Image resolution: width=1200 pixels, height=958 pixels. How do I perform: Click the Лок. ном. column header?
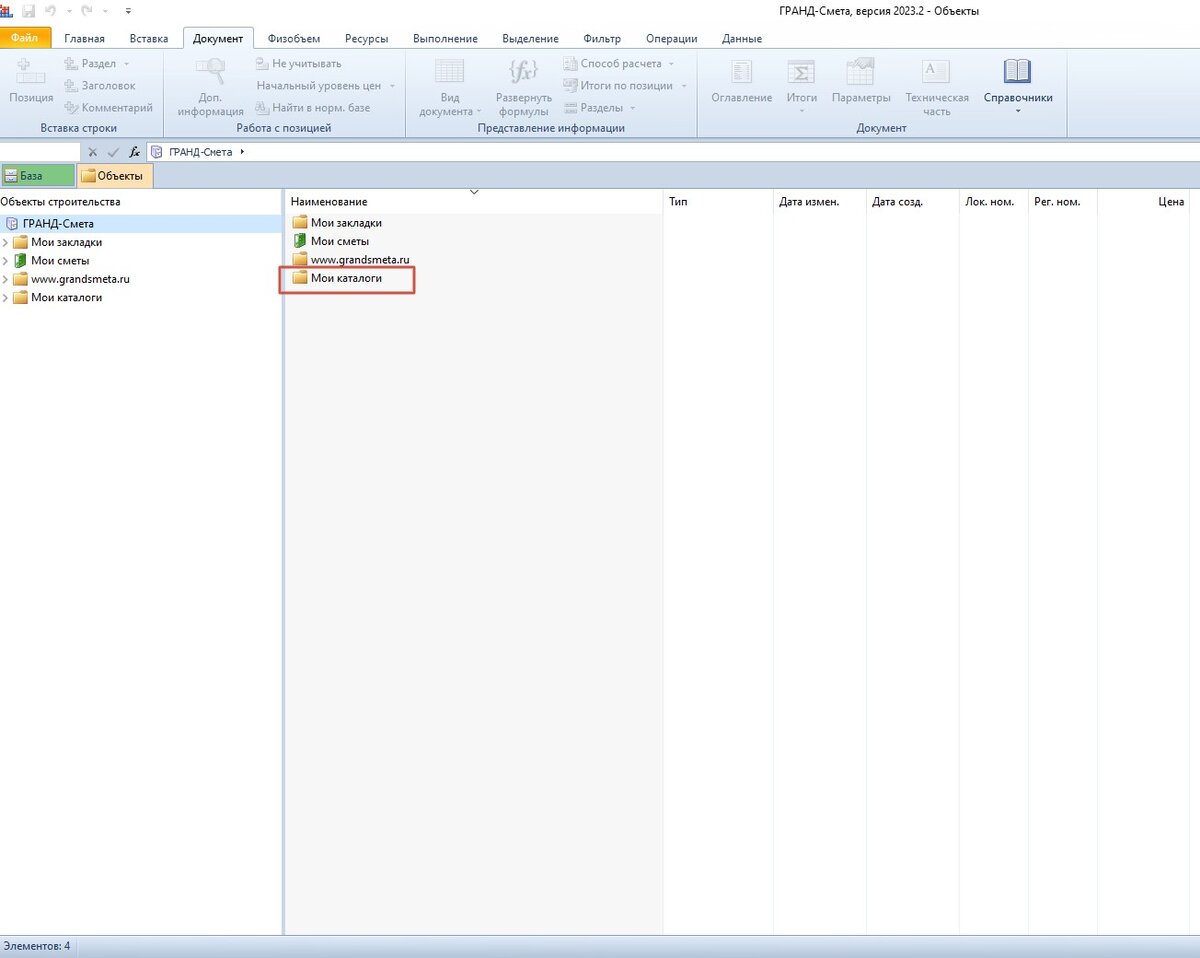(x=993, y=202)
